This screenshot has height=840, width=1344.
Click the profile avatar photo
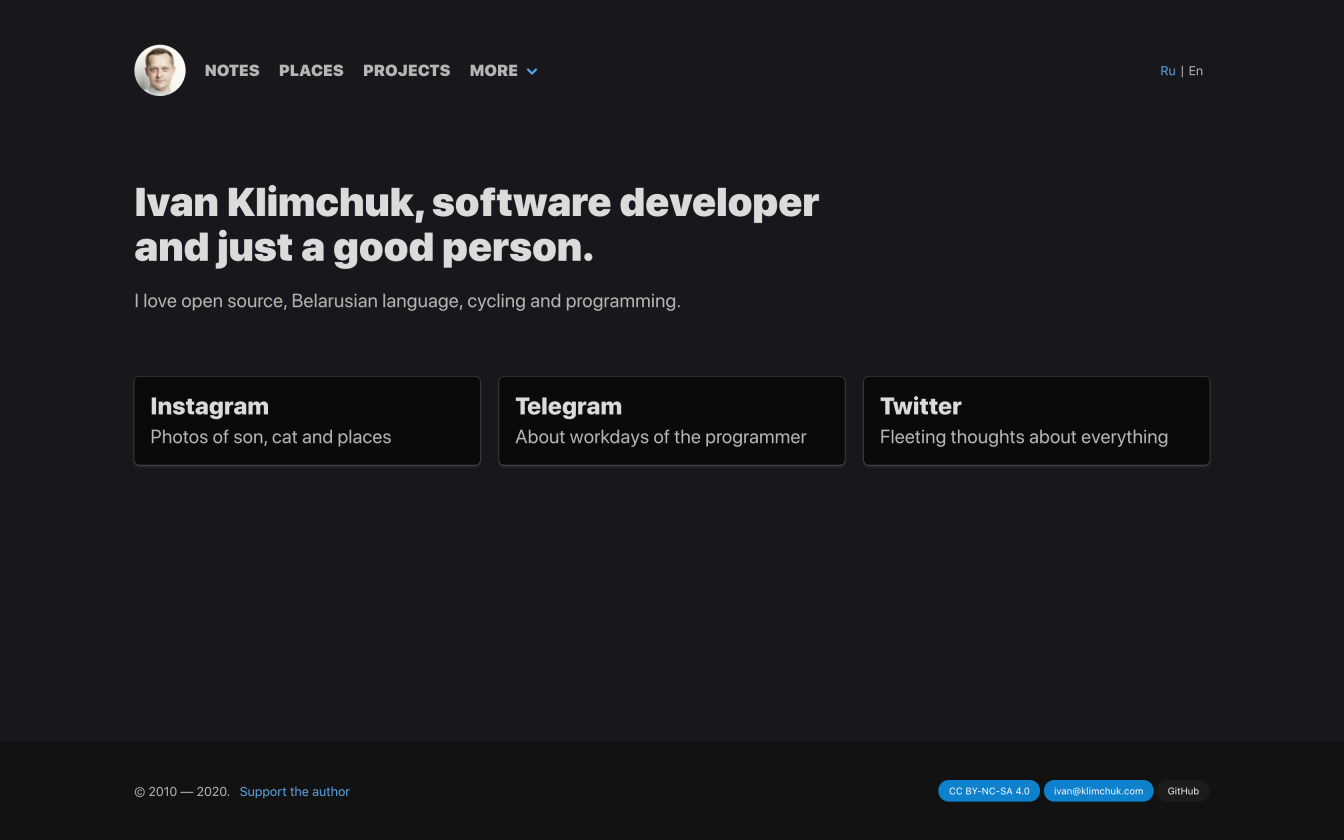159,70
